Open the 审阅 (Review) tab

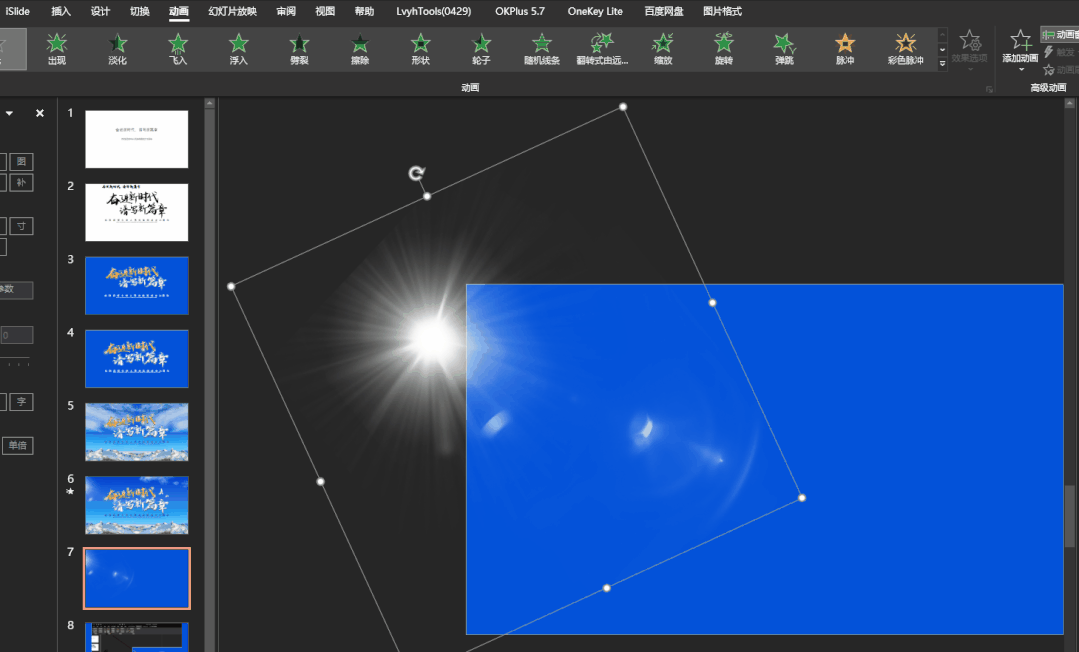[286, 11]
